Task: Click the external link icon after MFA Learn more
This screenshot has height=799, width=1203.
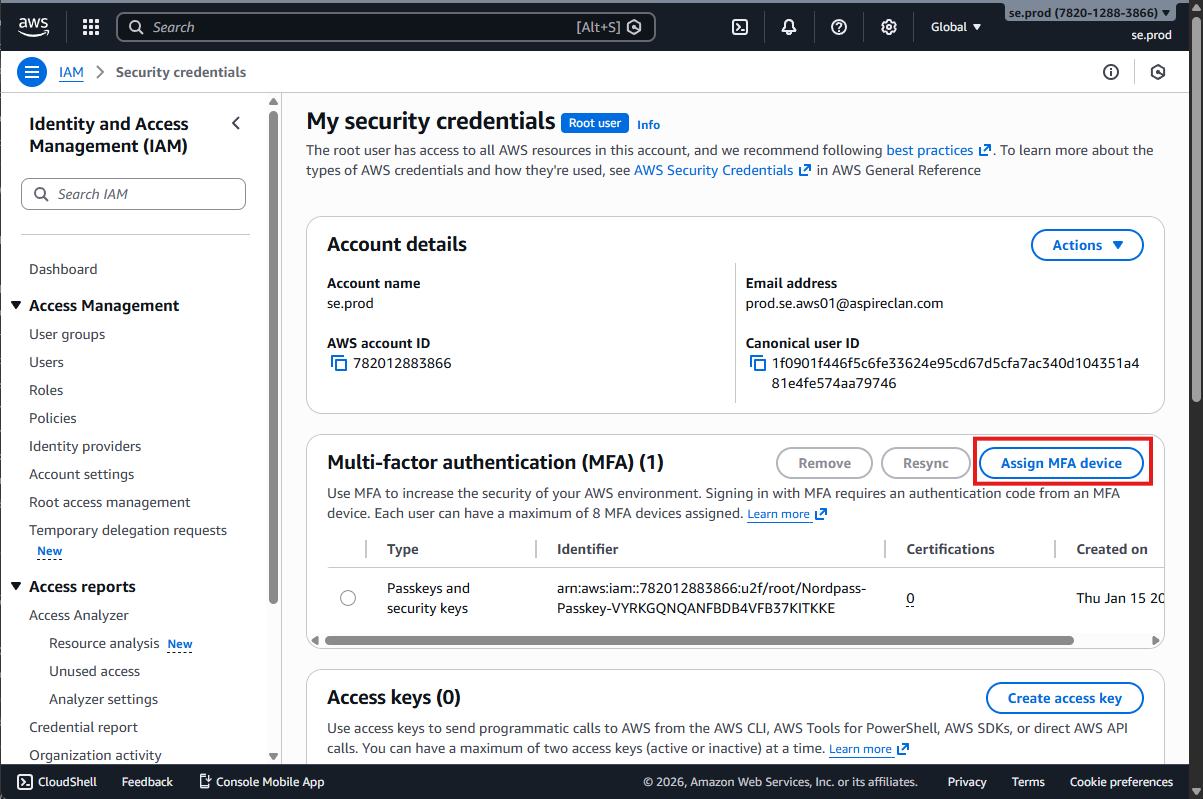Action: tap(821, 514)
